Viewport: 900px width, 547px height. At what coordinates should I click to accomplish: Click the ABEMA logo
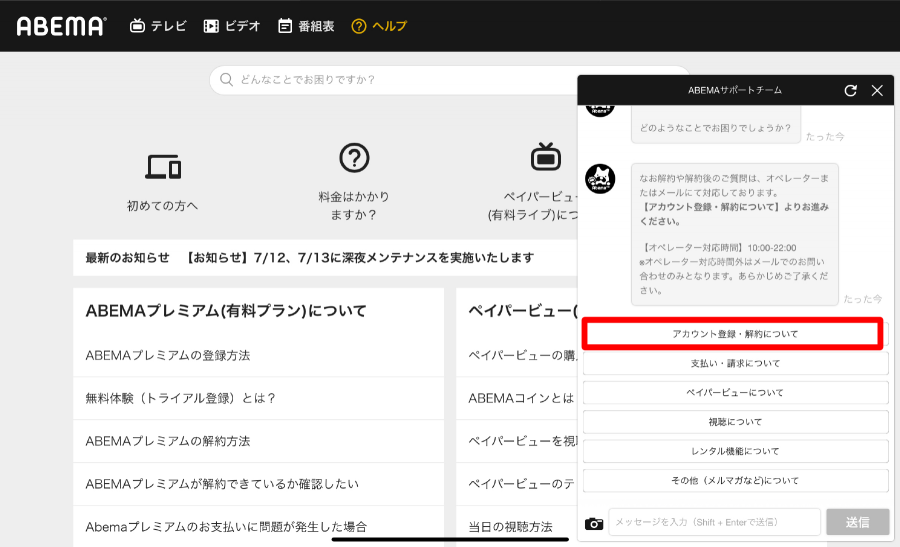(x=61, y=26)
